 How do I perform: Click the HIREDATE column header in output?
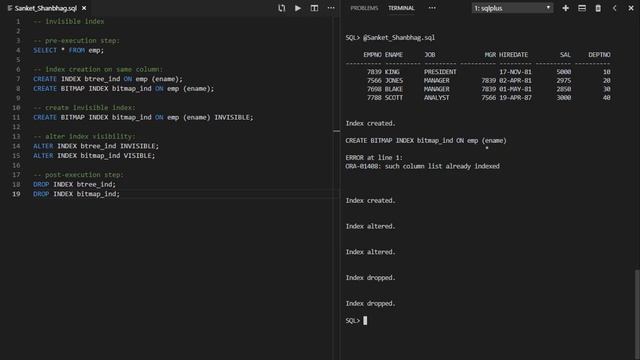(513, 55)
